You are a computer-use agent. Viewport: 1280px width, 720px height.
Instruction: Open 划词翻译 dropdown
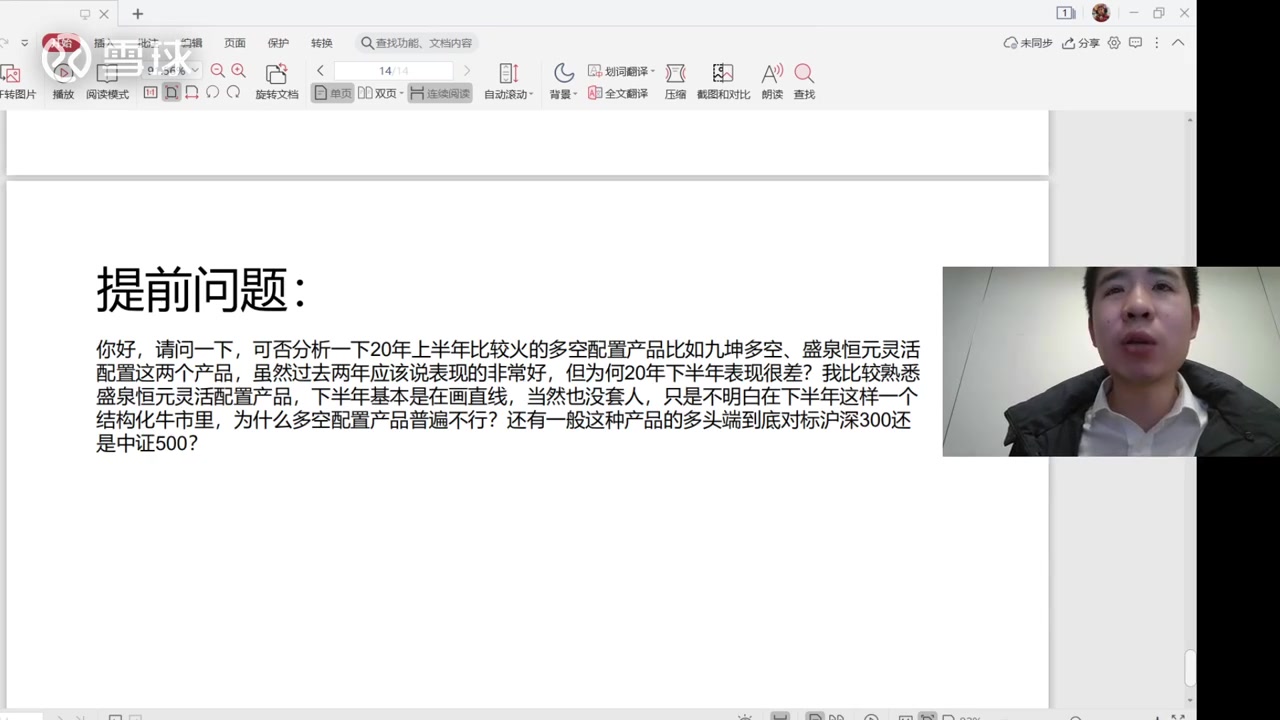621,71
